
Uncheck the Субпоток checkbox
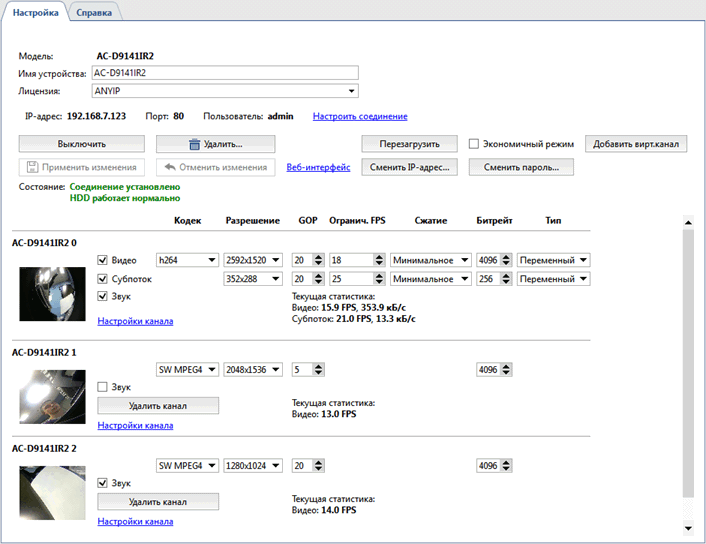pos(103,279)
